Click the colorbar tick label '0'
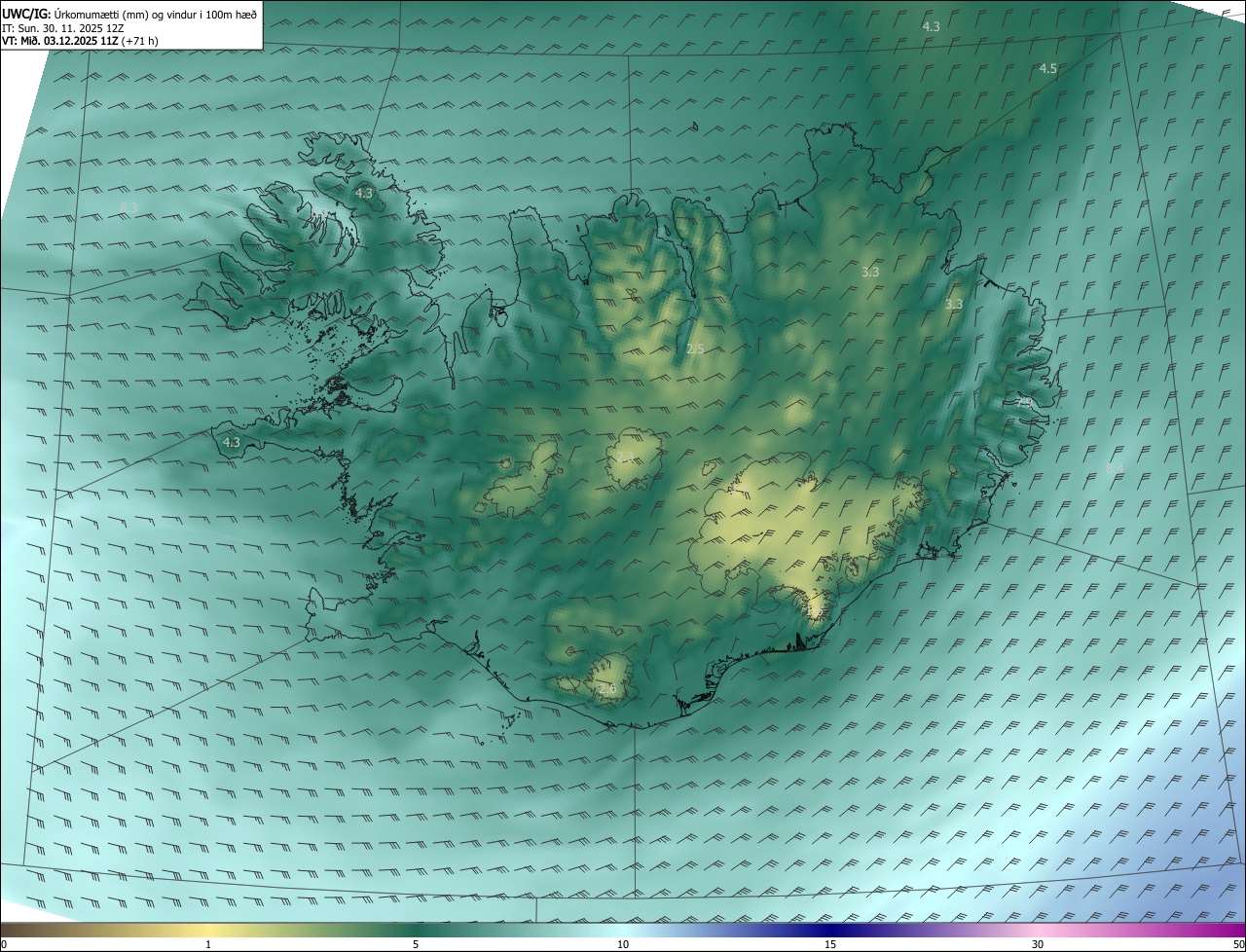 click(x=4, y=944)
